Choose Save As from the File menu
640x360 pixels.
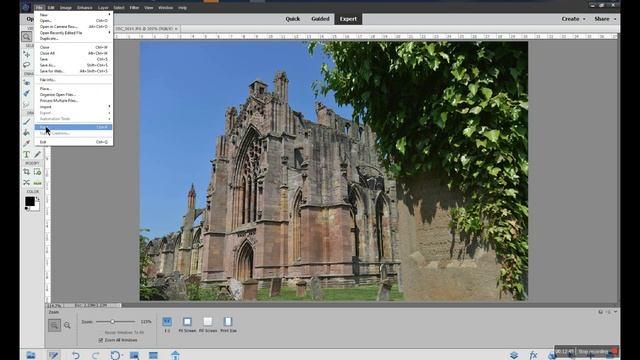click(x=73, y=65)
